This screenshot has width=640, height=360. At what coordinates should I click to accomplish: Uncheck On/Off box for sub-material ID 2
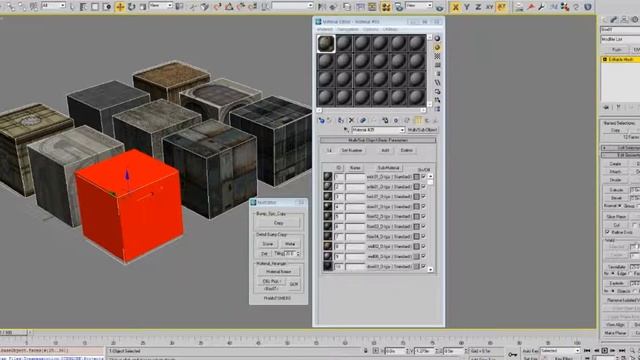point(423,187)
